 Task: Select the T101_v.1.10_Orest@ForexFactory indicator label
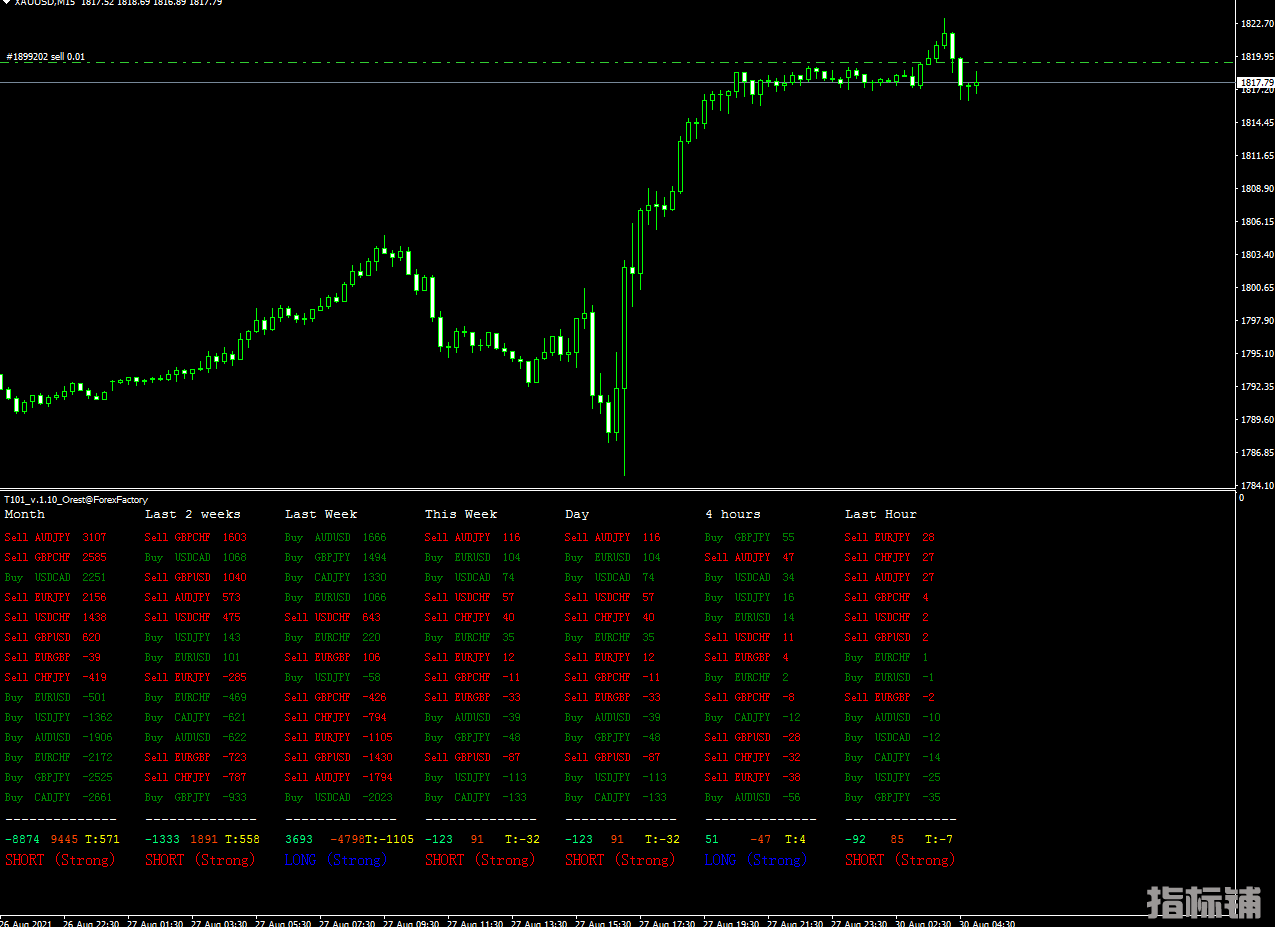pos(76,499)
